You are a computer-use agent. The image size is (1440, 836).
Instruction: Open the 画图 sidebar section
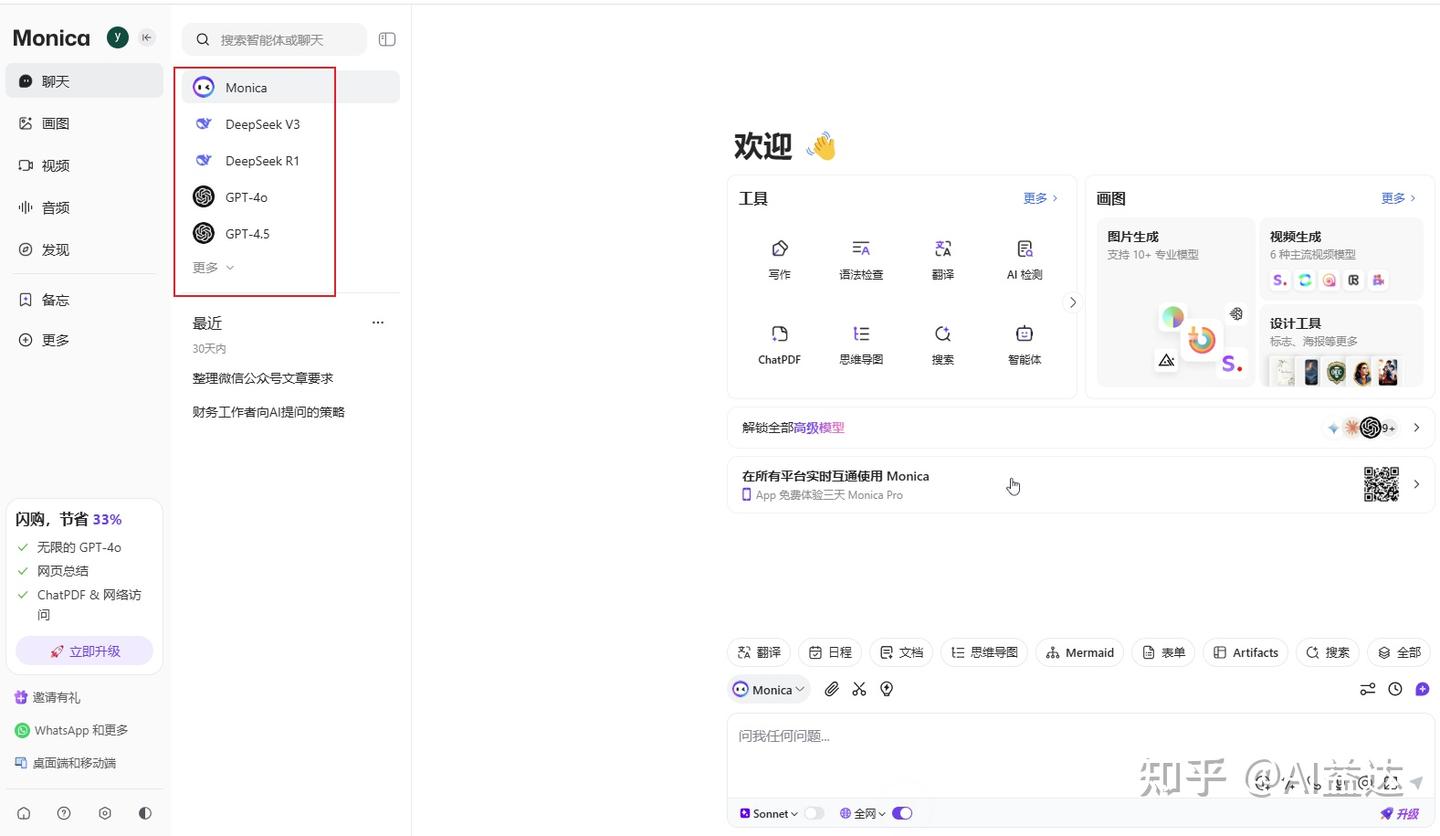click(x=55, y=123)
